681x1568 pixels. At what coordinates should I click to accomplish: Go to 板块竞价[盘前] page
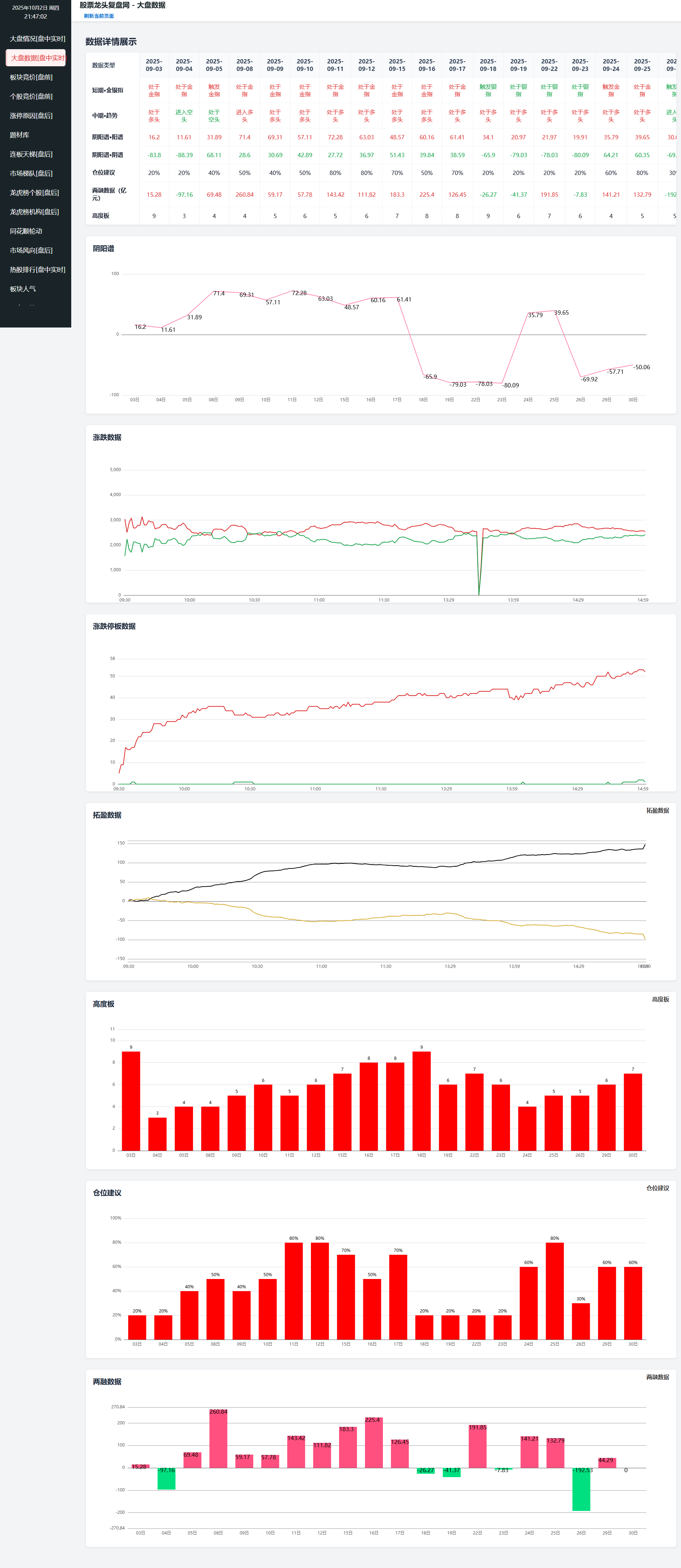31,77
